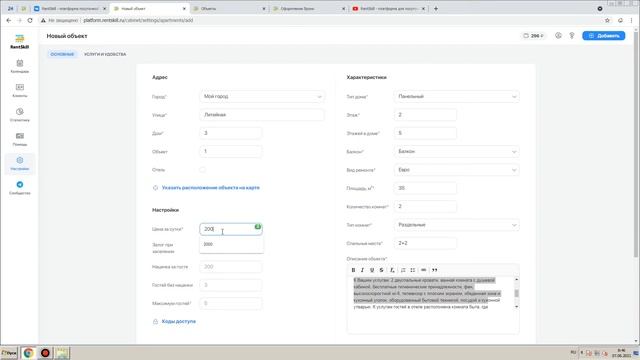640x360 pixels.
Task: Open the Вид ремонта dropdown showing Евро
Action: coord(456,170)
